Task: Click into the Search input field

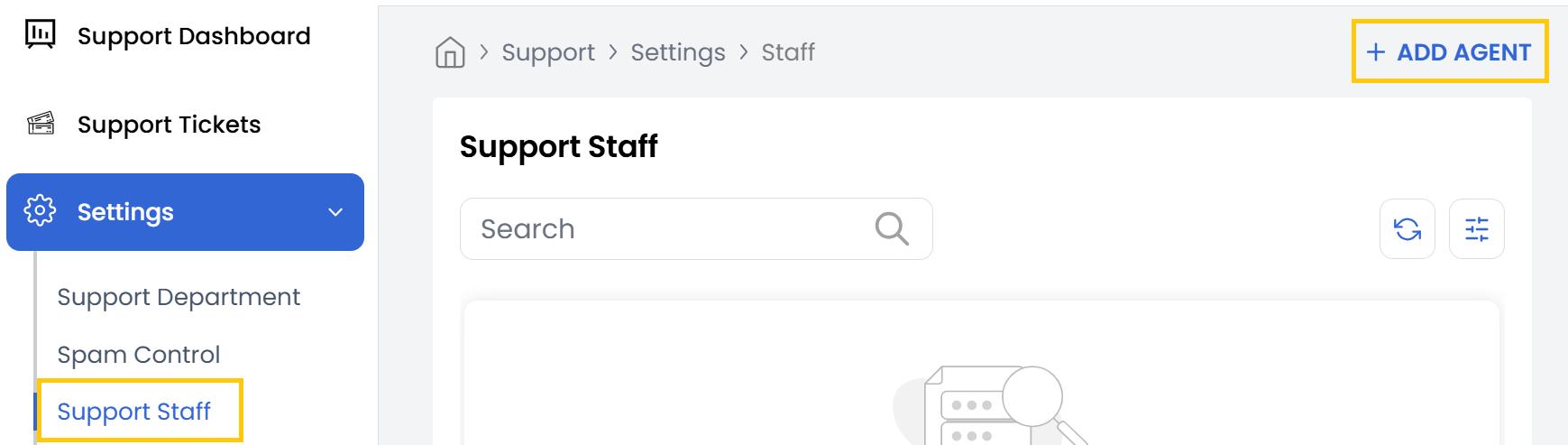Action: pyautogui.click(x=667, y=229)
